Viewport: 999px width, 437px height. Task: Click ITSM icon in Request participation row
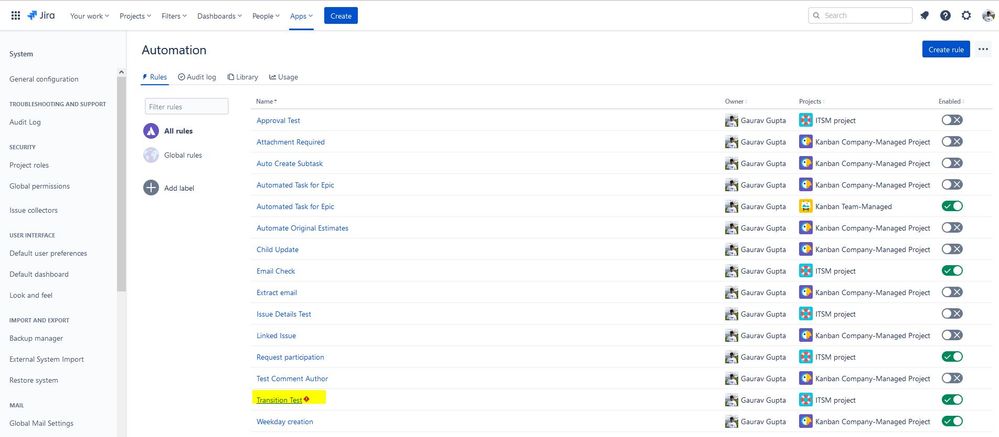[806, 357]
